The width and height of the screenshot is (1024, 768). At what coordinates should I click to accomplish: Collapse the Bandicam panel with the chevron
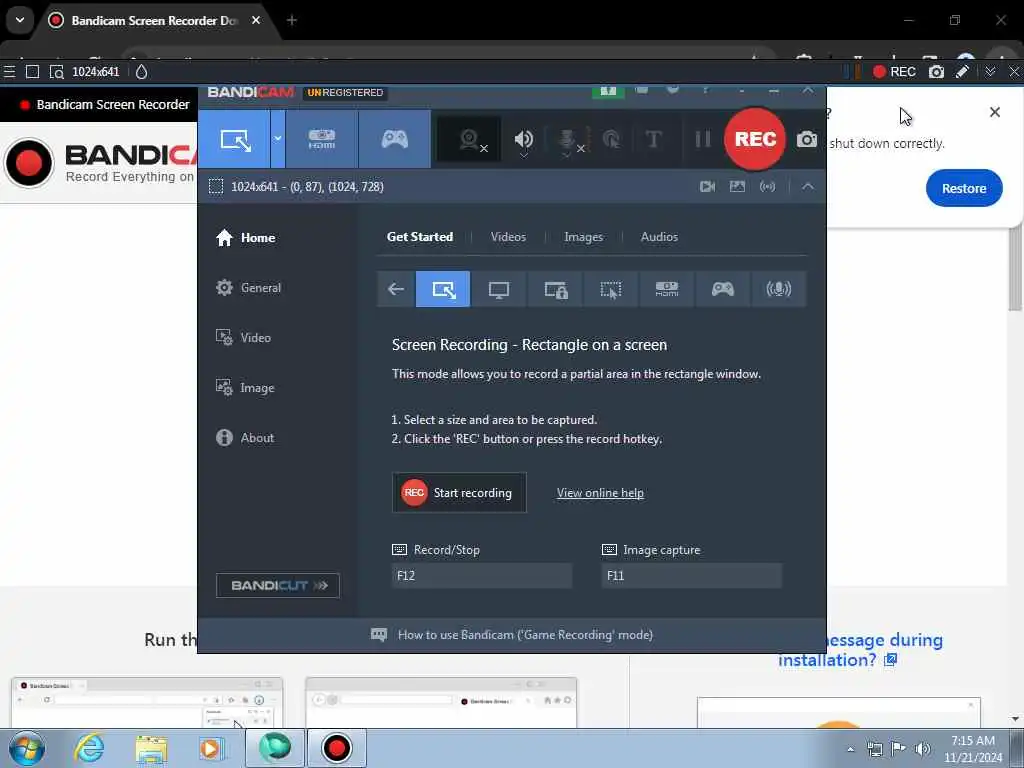[808, 187]
